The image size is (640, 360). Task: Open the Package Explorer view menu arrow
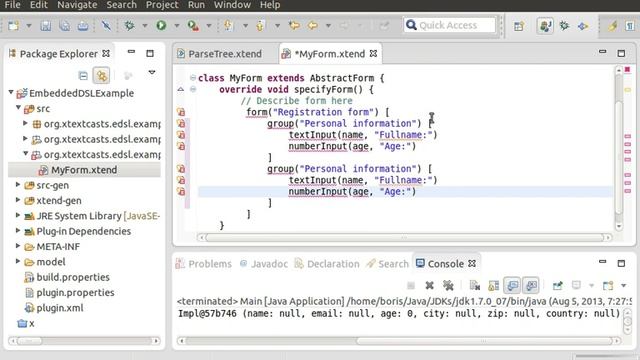click(152, 73)
